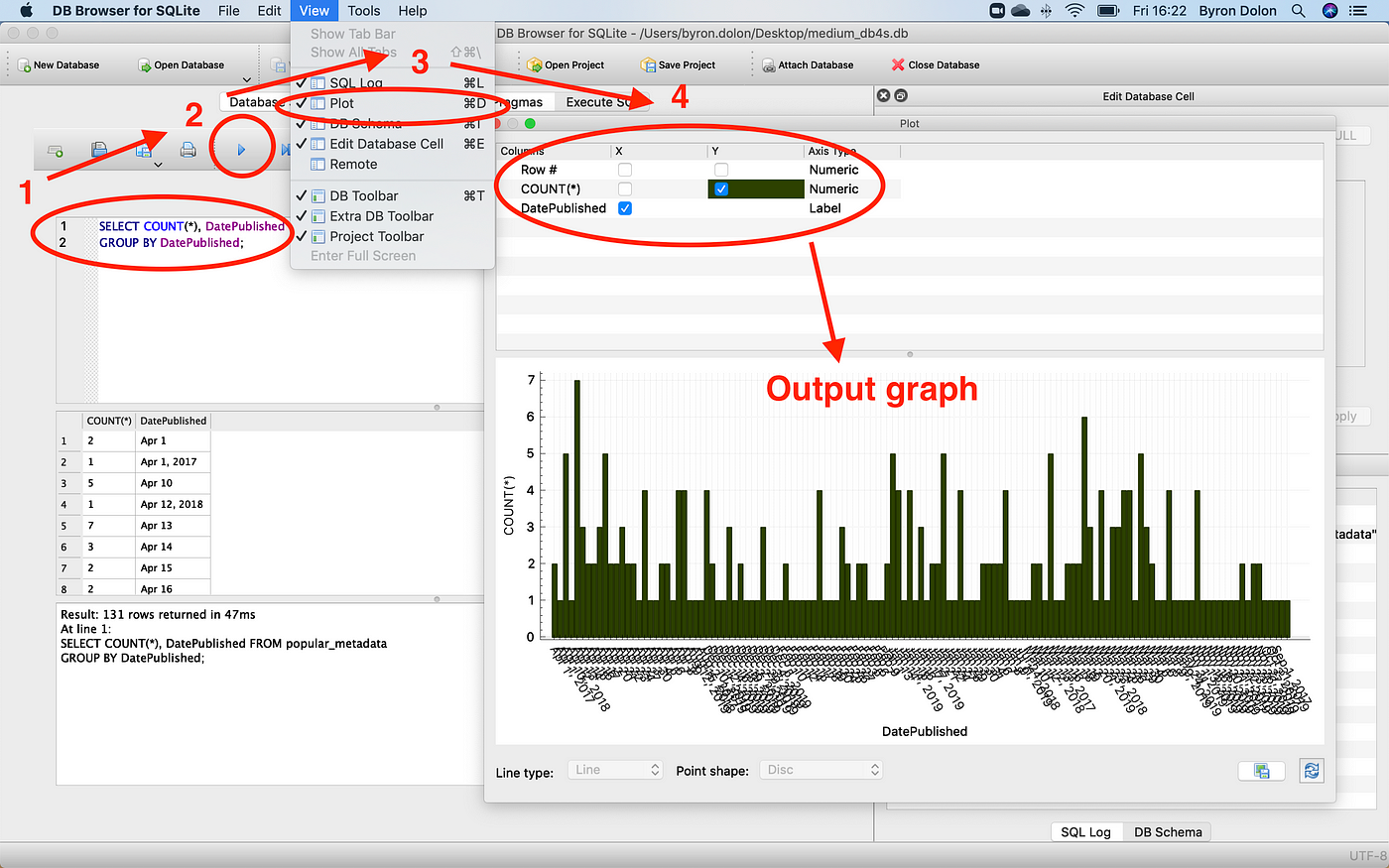Open the Edit menu

[x=270, y=11]
